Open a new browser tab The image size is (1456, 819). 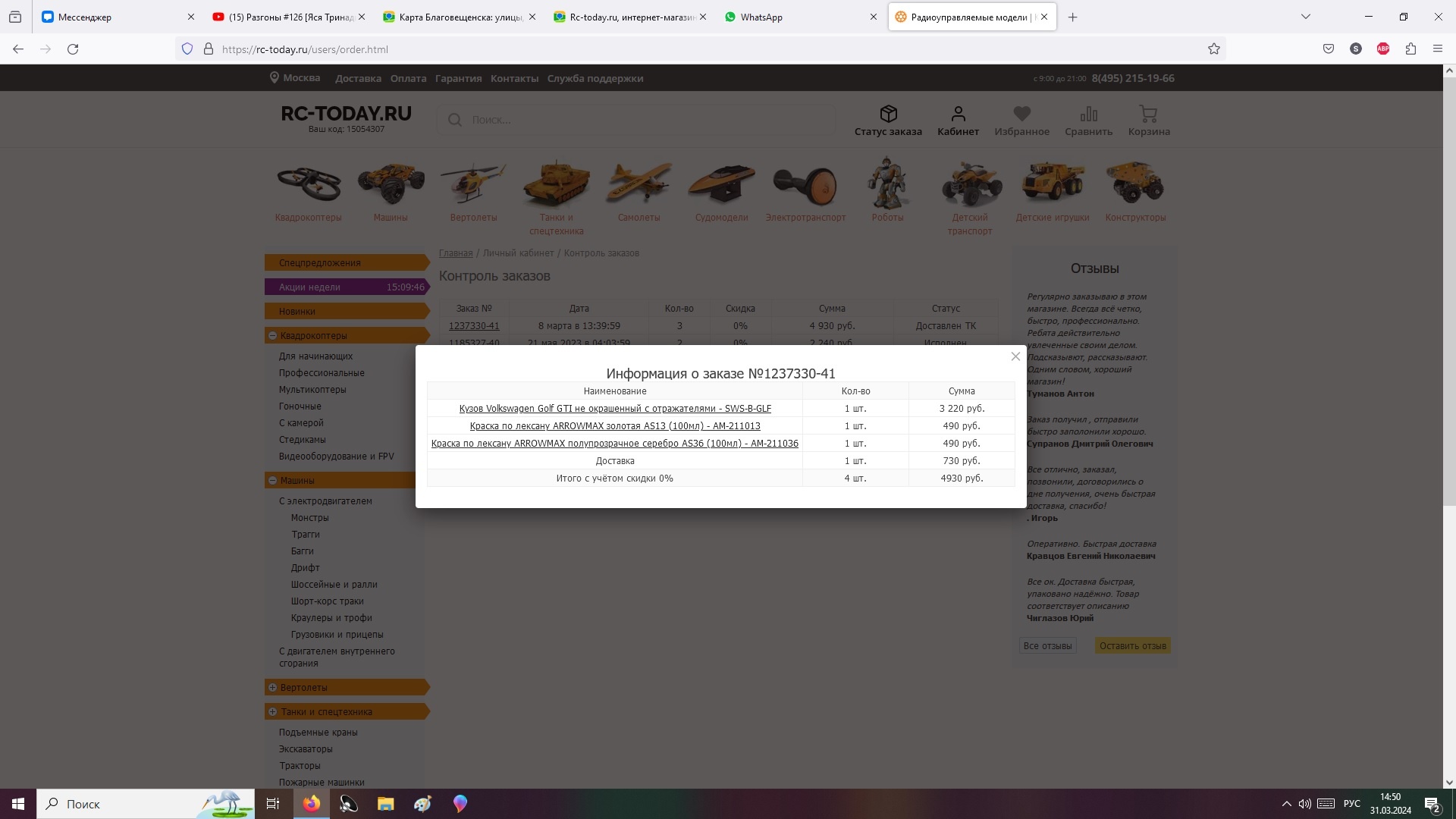pos(1072,17)
